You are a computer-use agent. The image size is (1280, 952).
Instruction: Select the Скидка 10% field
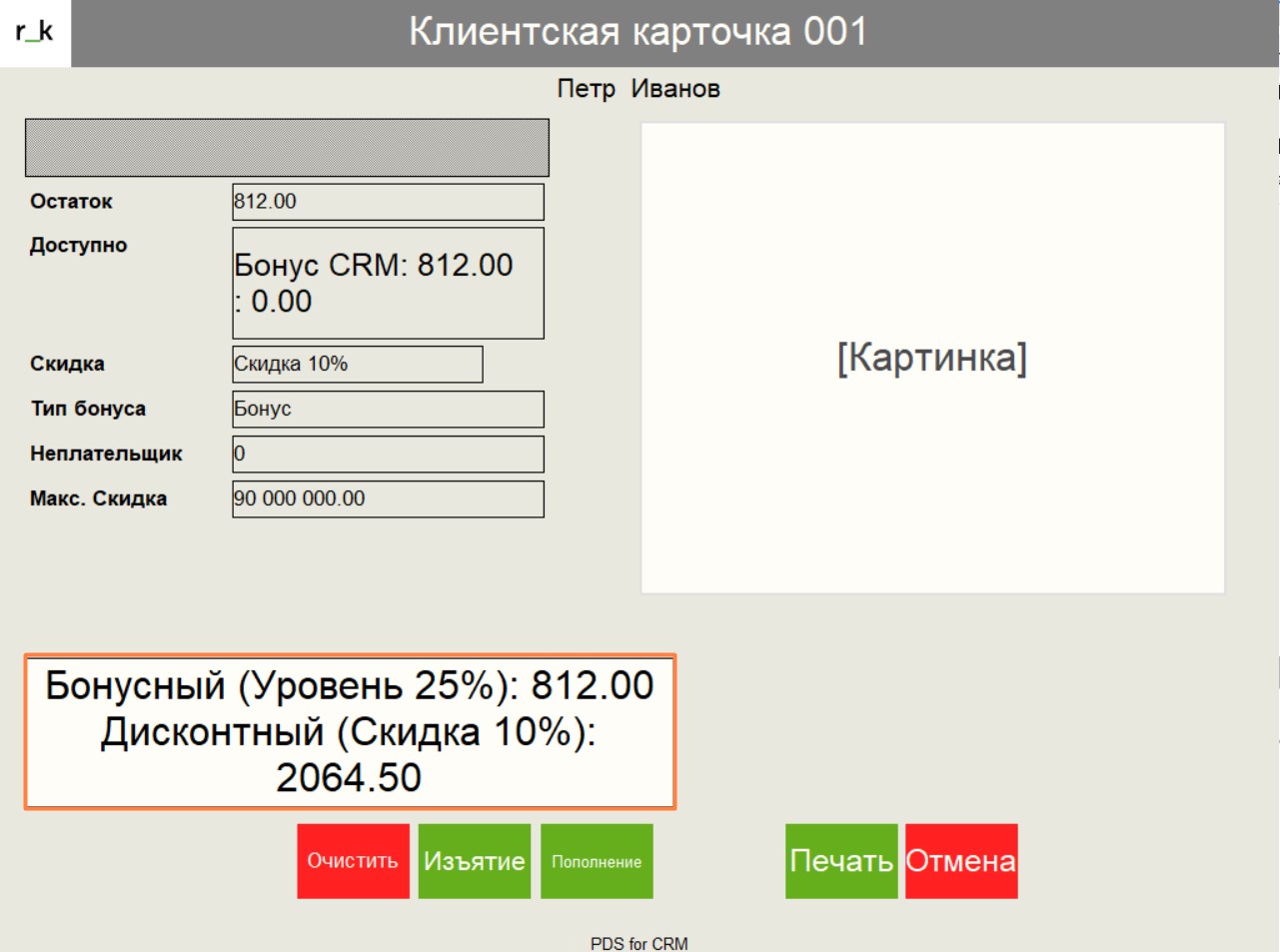click(x=357, y=365)
